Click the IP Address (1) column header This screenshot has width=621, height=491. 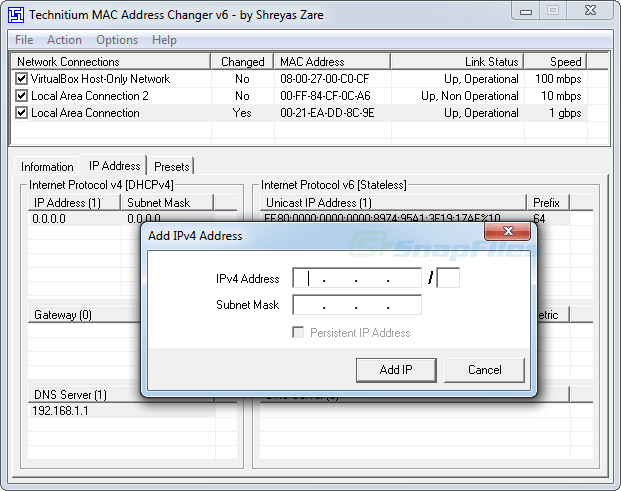[x=74, y=203]
